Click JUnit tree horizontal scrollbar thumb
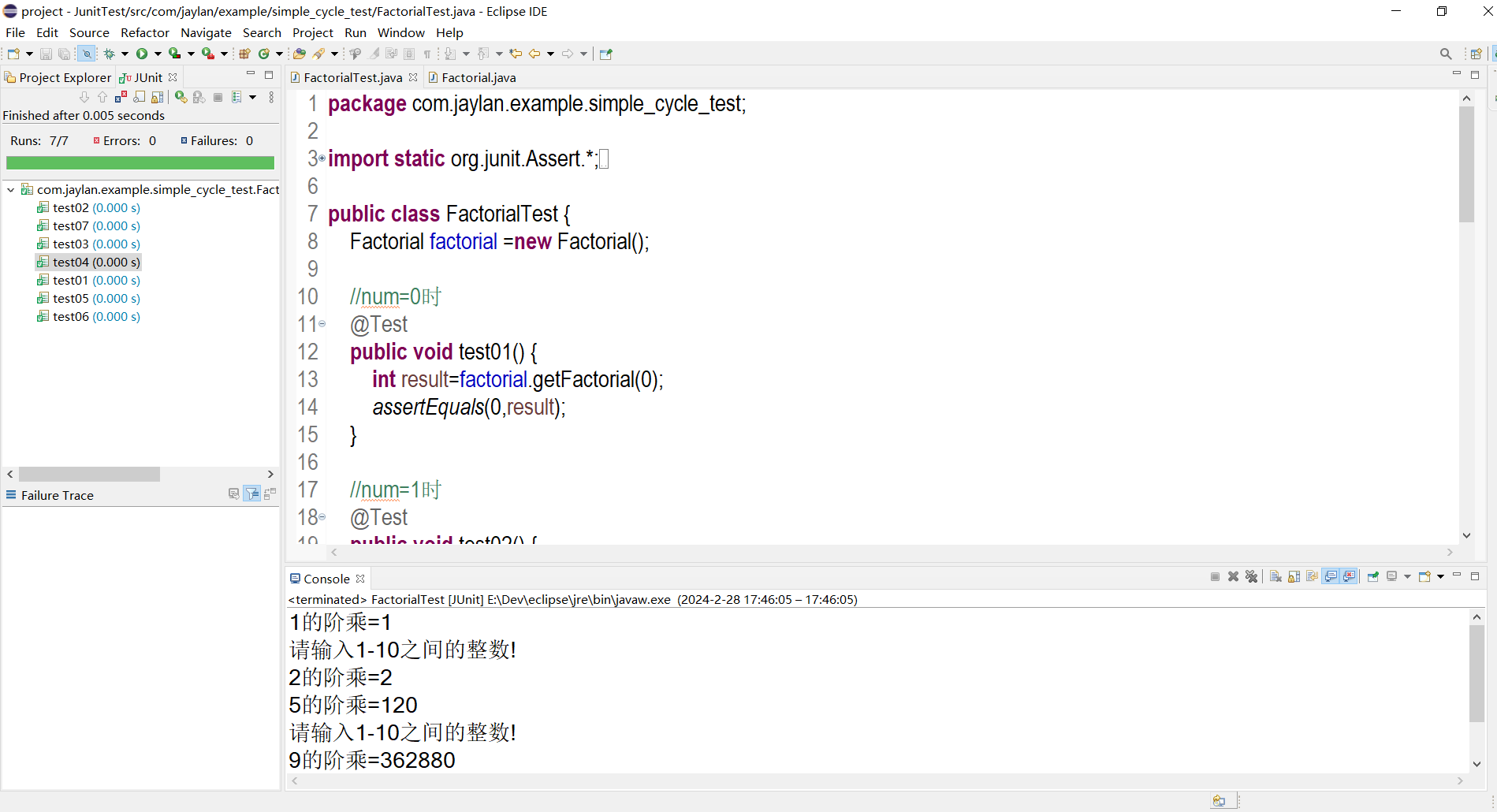The height and width of the screenshot is (812, 1497). 89,474
